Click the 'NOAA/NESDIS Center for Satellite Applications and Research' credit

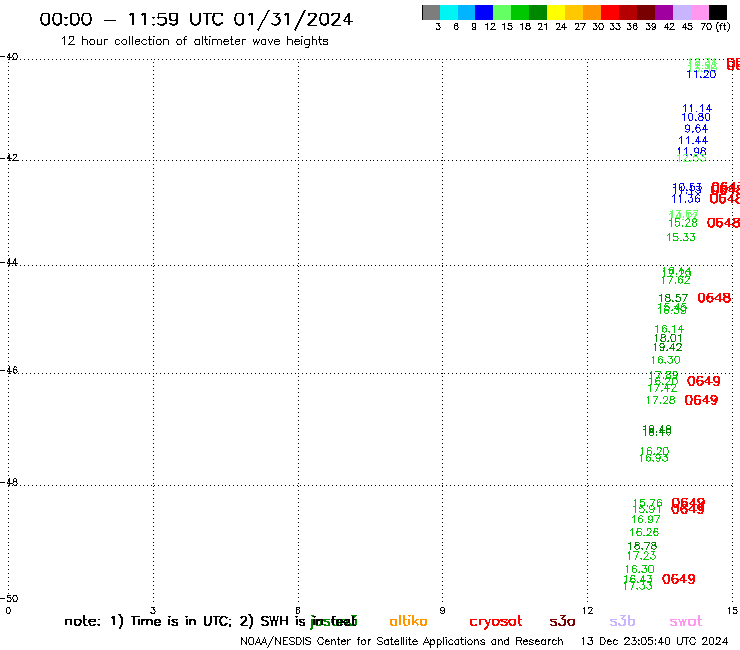402,642
